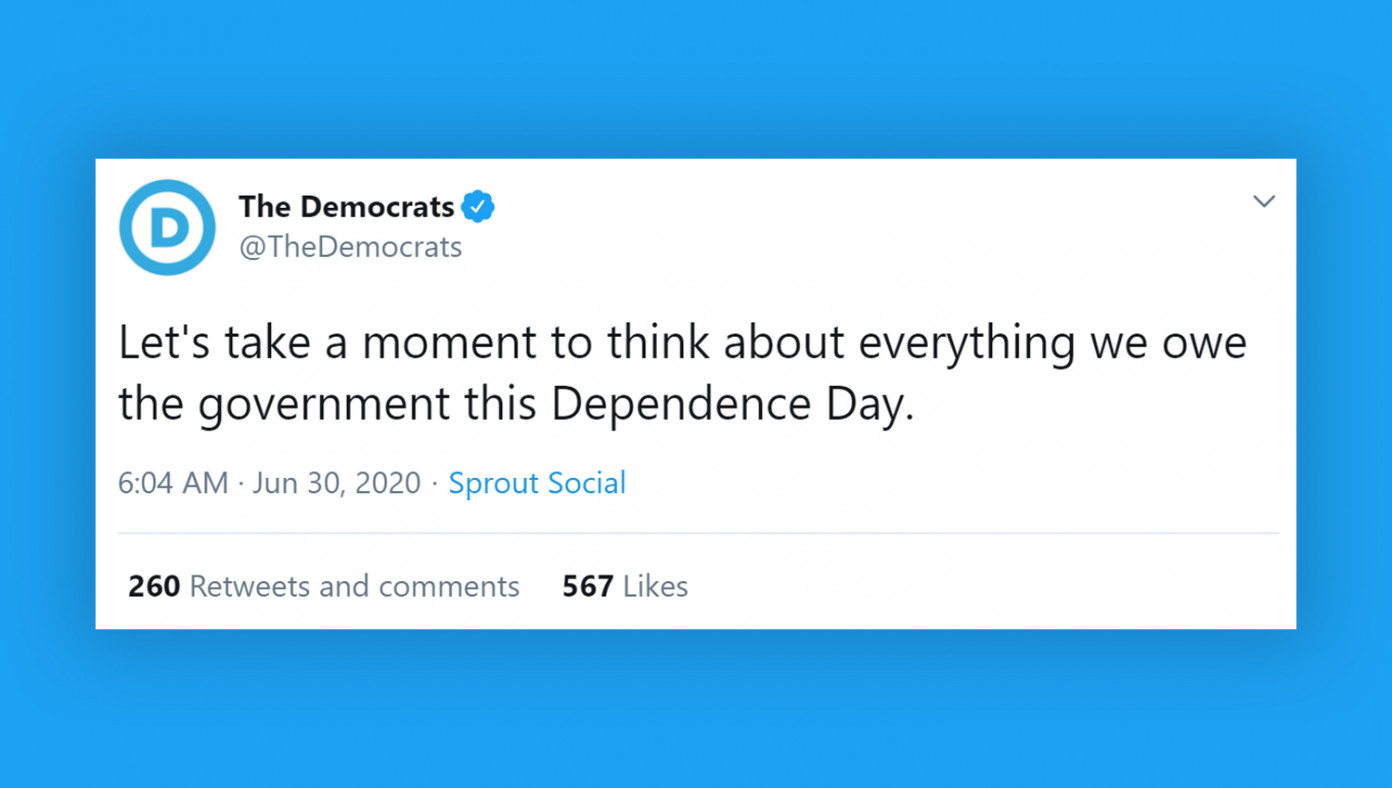This screenshot has height=788, width=1392.
Task: Click the "Retweets and comments" label
Action: click(355, 586)
